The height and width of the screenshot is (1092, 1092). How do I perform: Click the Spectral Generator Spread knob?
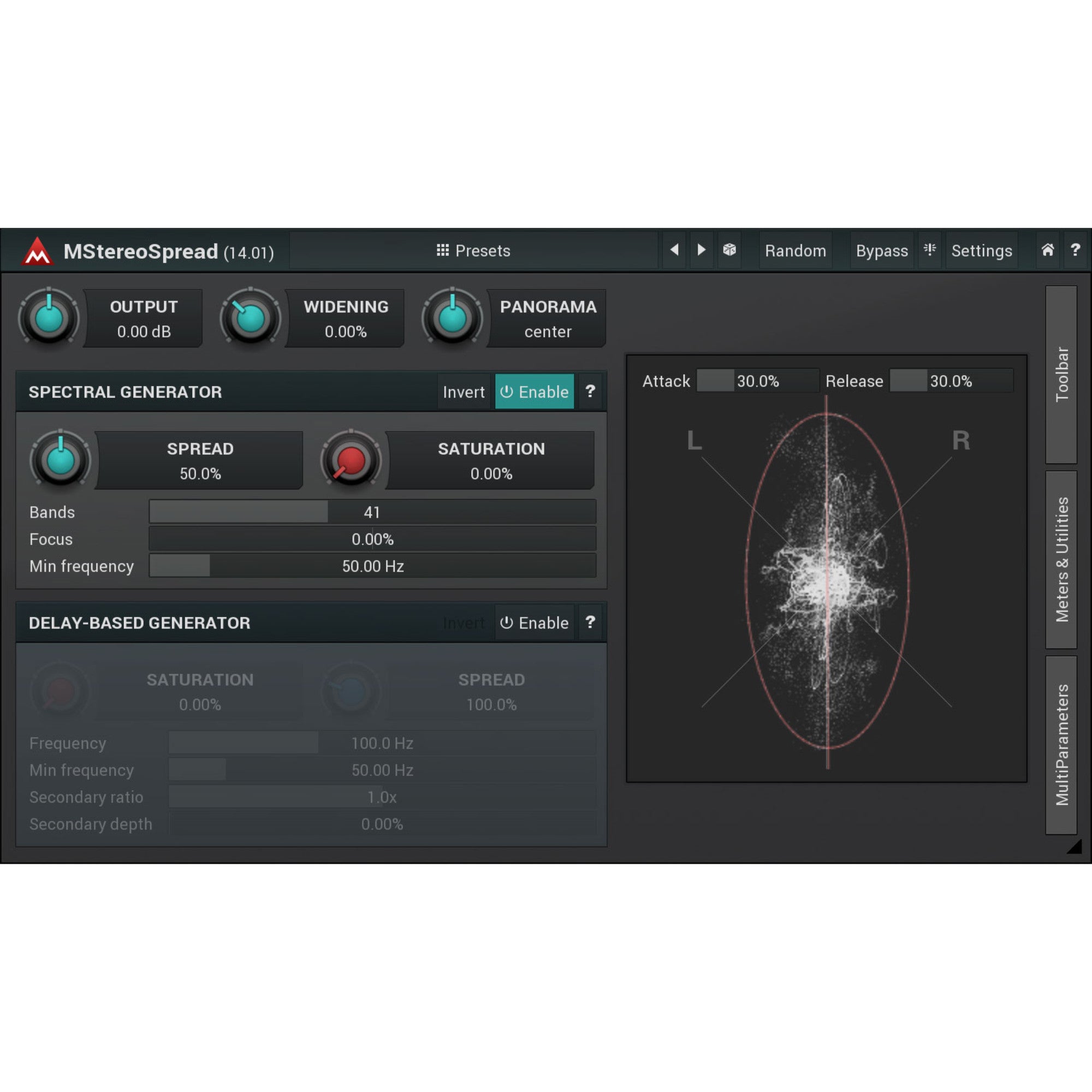(x=61, y=460)
